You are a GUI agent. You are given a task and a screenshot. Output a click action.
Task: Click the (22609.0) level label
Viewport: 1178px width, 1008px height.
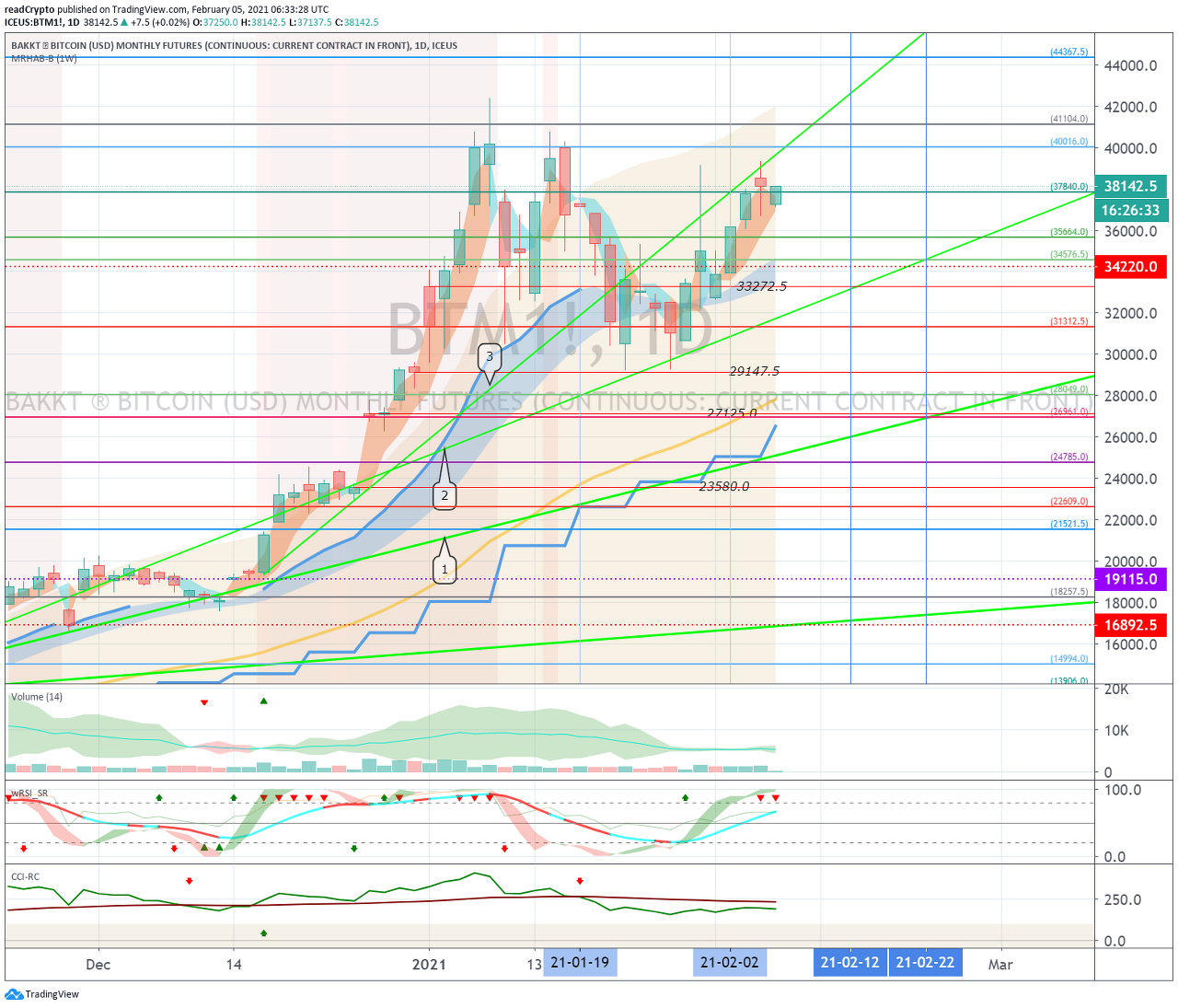[x=1069, y=502]
